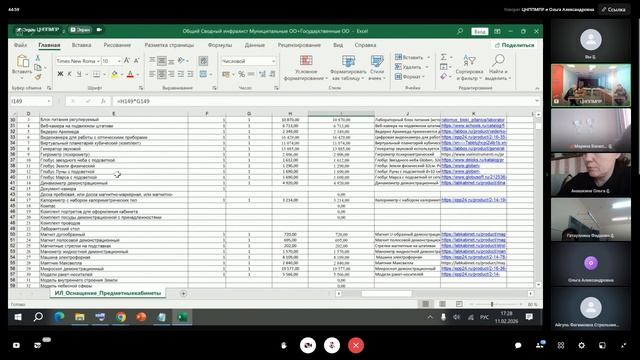Screen dimensions: 640x360
Task: Click the formula bar with =H149*G149
Action: coord(324,101)
